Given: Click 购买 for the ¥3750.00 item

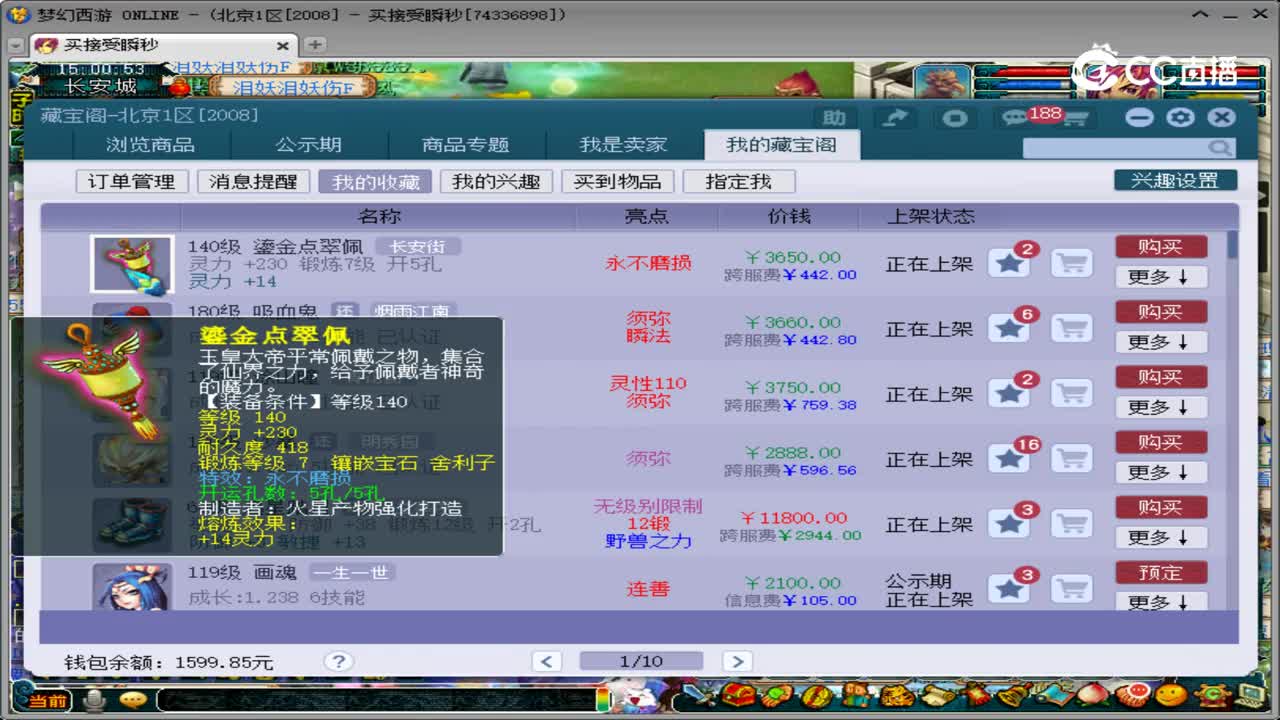Looking at the screenshot, I should pos(1160,377).
